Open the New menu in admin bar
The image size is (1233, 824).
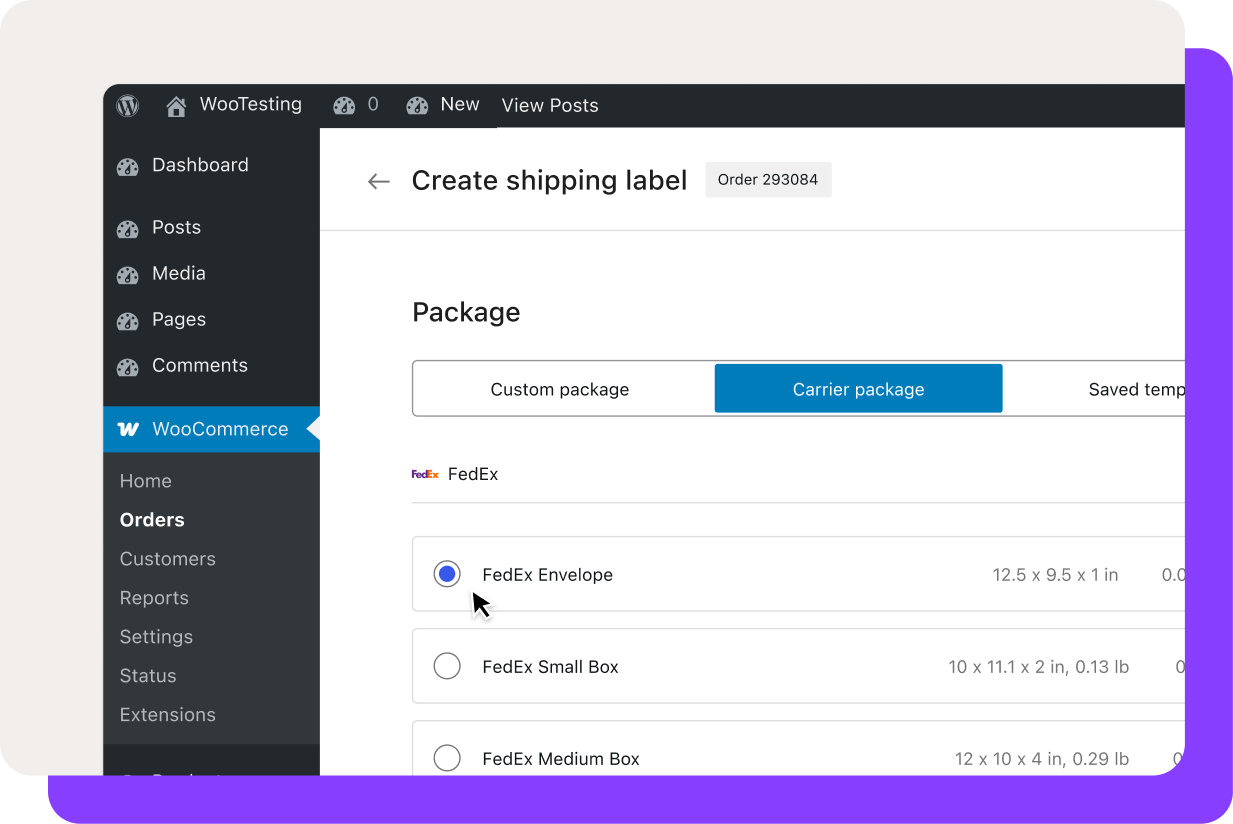click(x=460, y=104)
